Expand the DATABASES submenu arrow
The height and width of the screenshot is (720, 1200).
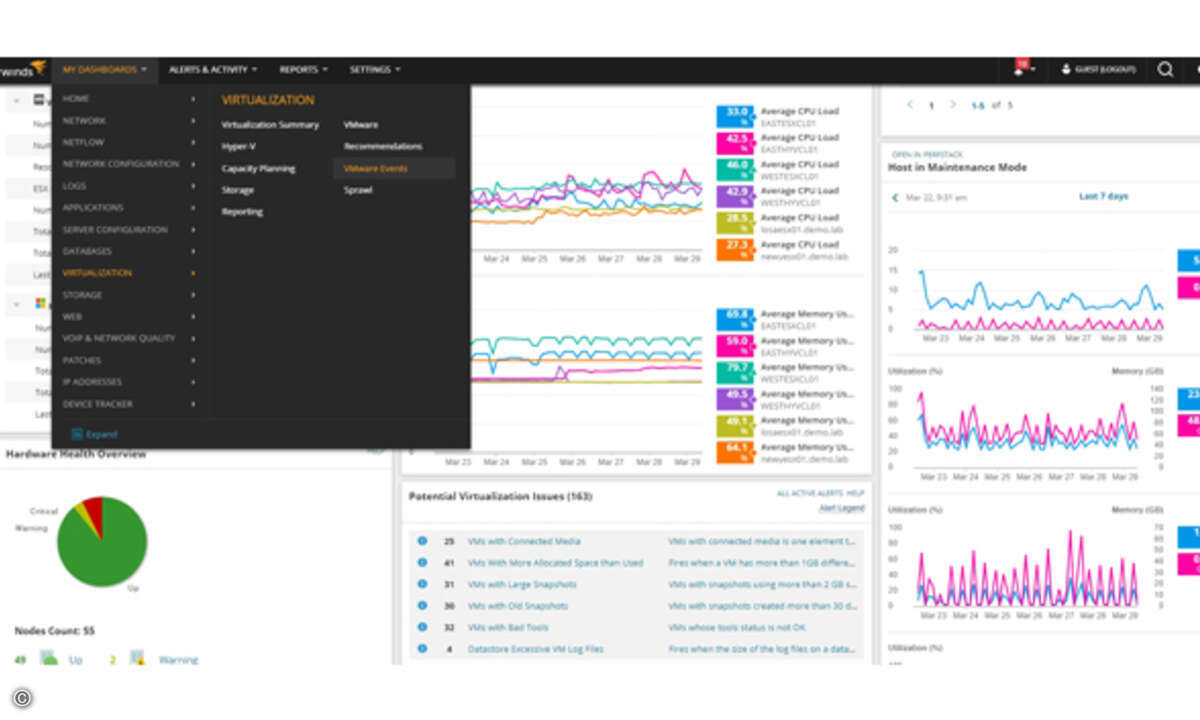(x=193, y=251)
